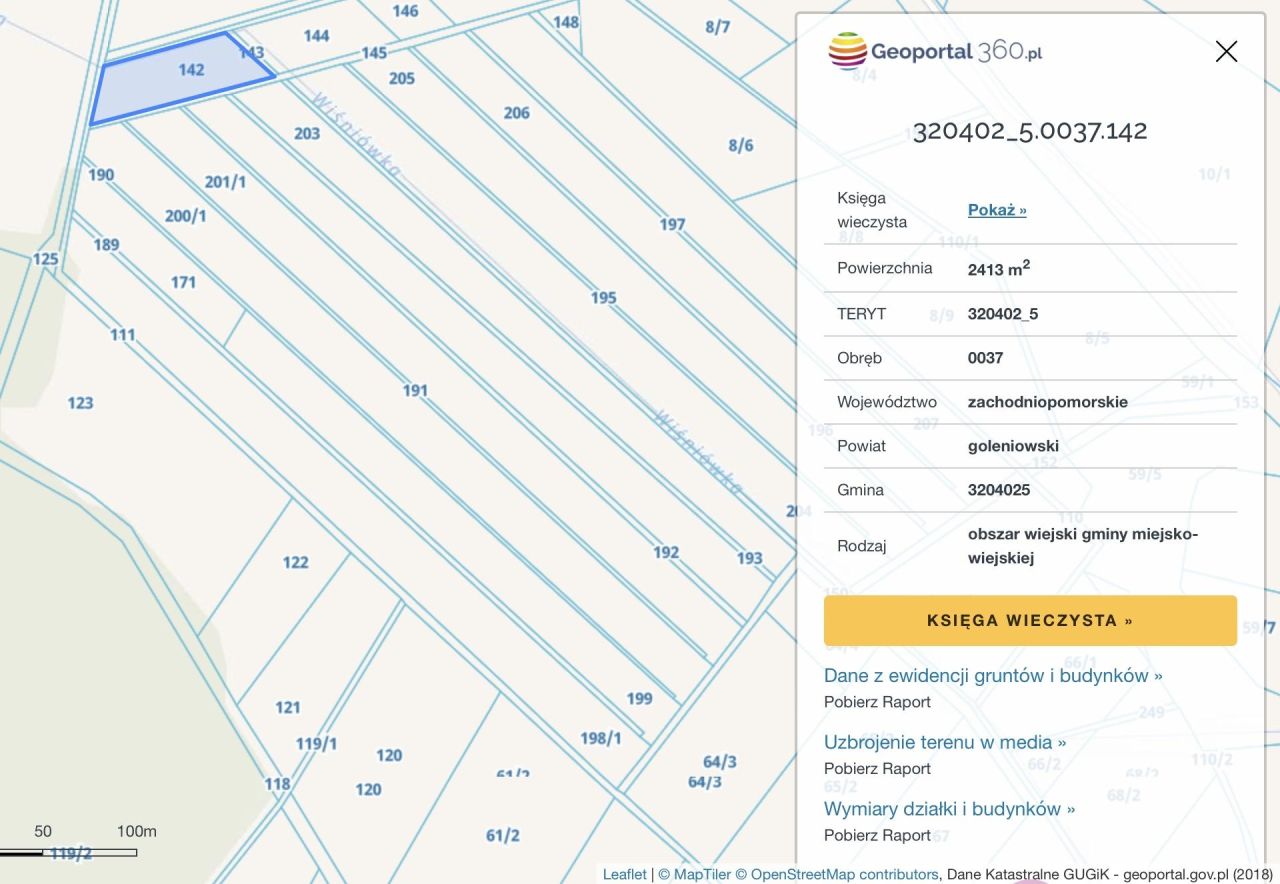Viewport: 1280px width, 884px height.
Task: Click parcel 123 on the map
Action: (x=80, y=403)
